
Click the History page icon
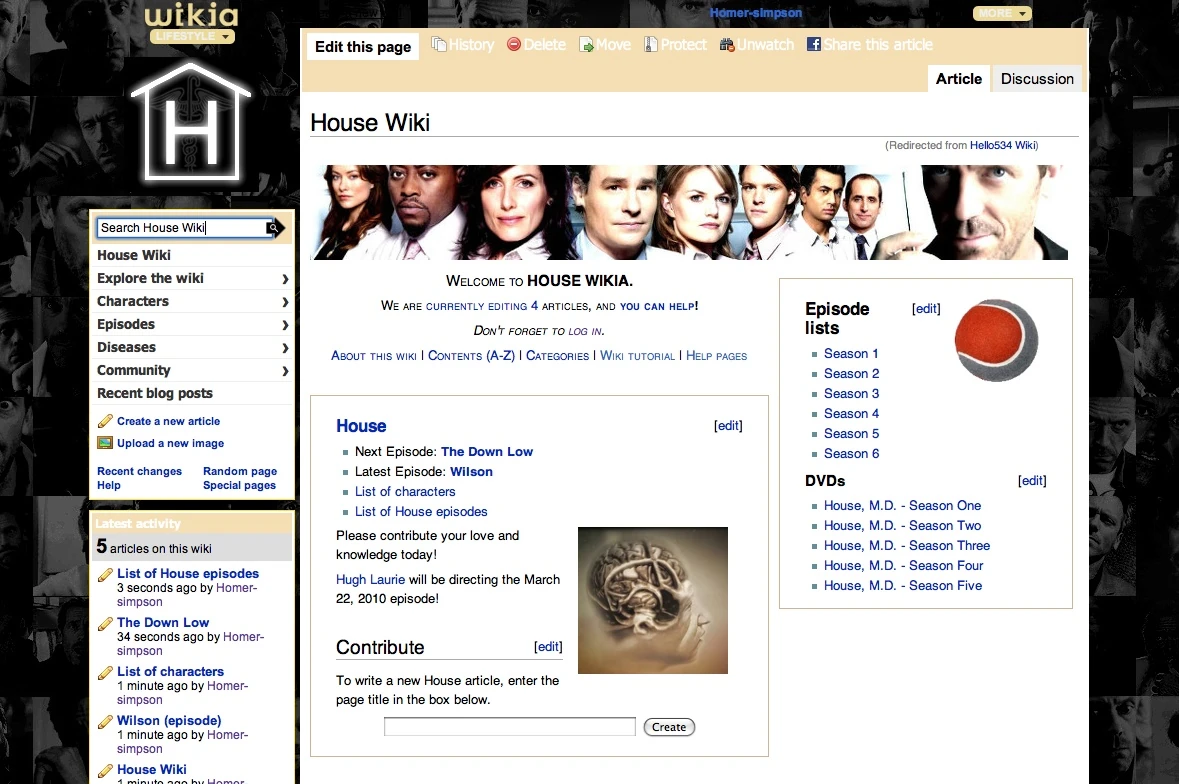coord(438,44)
